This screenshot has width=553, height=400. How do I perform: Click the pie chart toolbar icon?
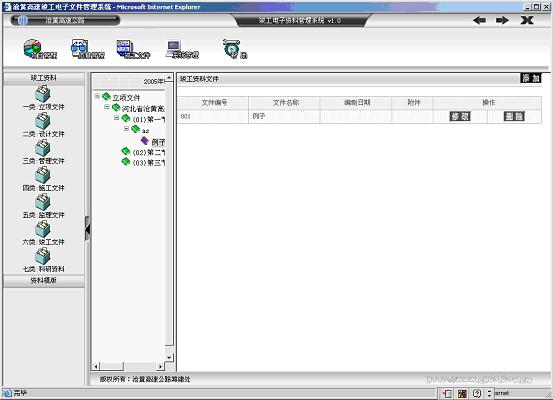pyautogui.click(x=33, y=48)
